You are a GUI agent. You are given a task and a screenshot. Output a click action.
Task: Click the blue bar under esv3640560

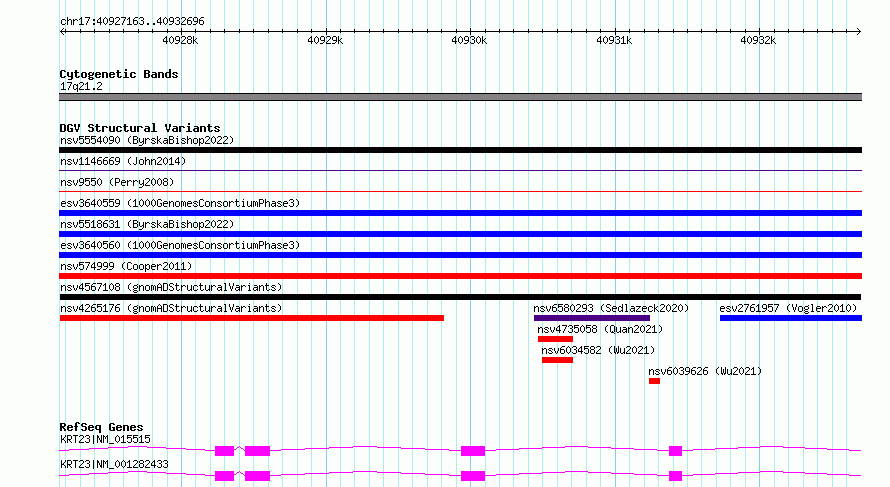(x=460, y=255)
